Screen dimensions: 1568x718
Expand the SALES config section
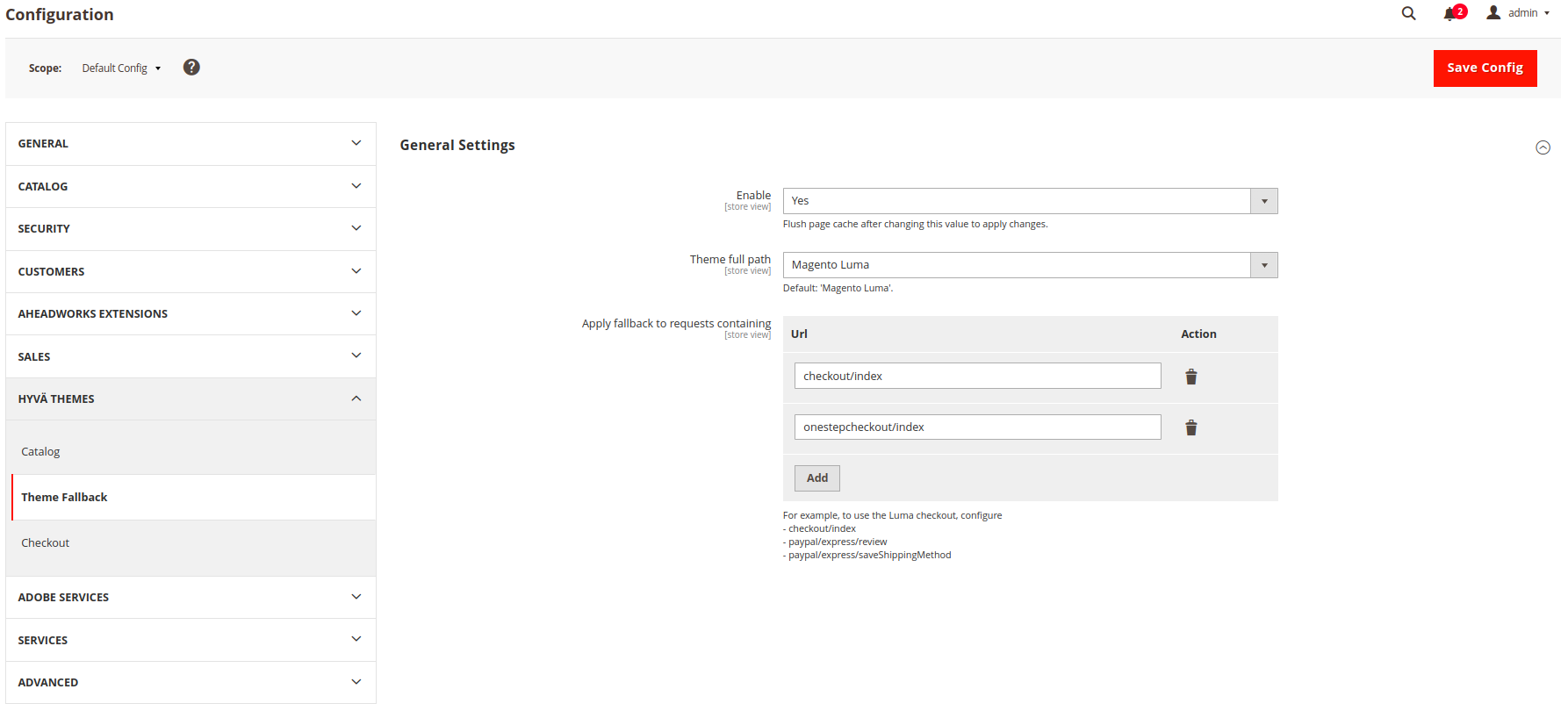[191, 356]
